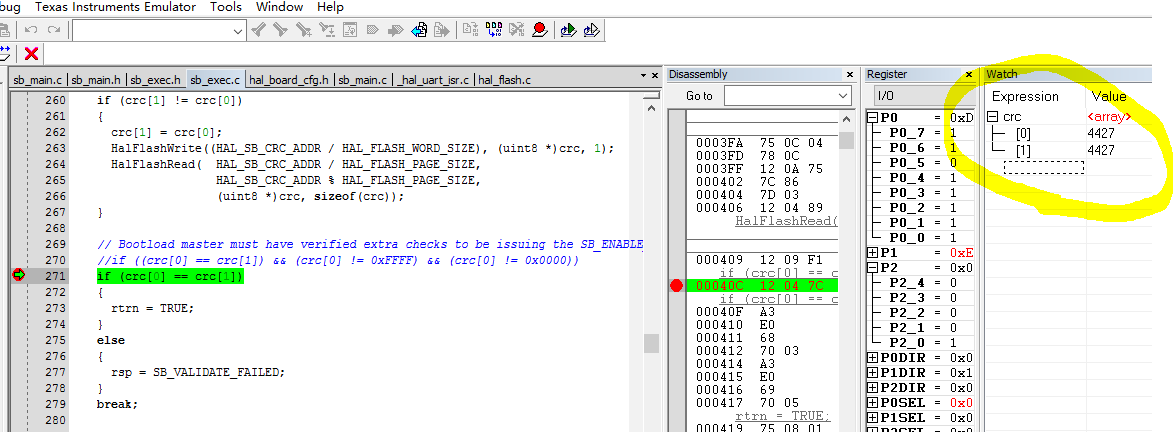Click the editor vertical scrollbar thumb
This screenshot has width=1173, height=432.
[652, 343]
